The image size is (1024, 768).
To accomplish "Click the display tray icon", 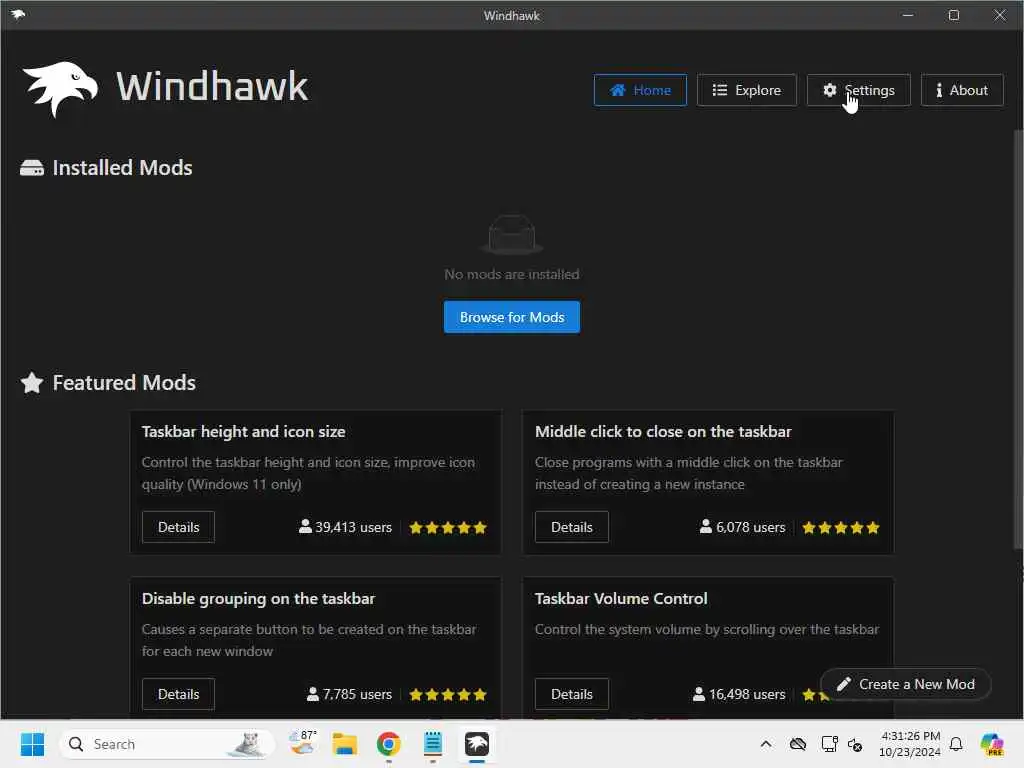I will pyautogui.click(x=829, y=744).
